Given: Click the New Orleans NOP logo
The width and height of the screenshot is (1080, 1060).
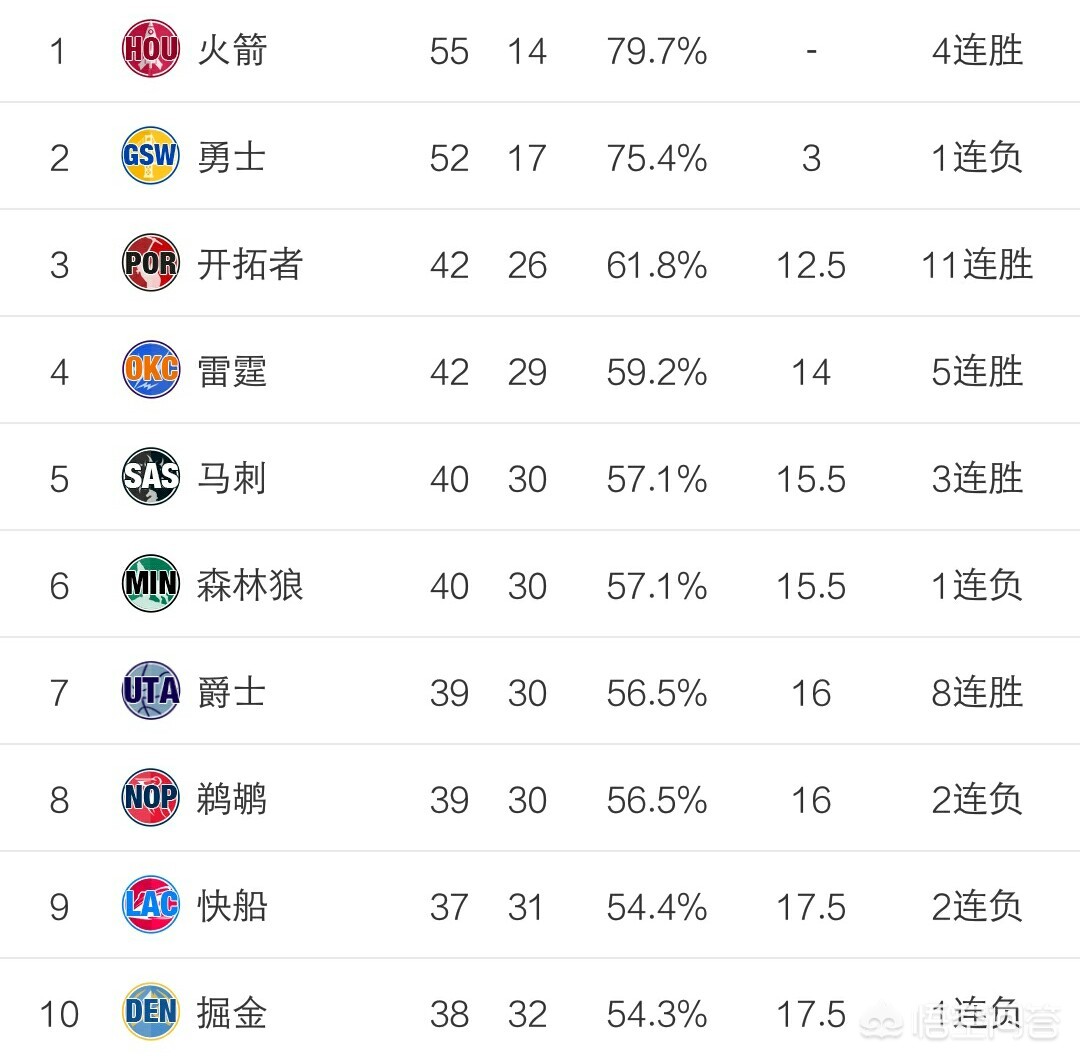Looking at the screenshot, I should click(151, 799).
